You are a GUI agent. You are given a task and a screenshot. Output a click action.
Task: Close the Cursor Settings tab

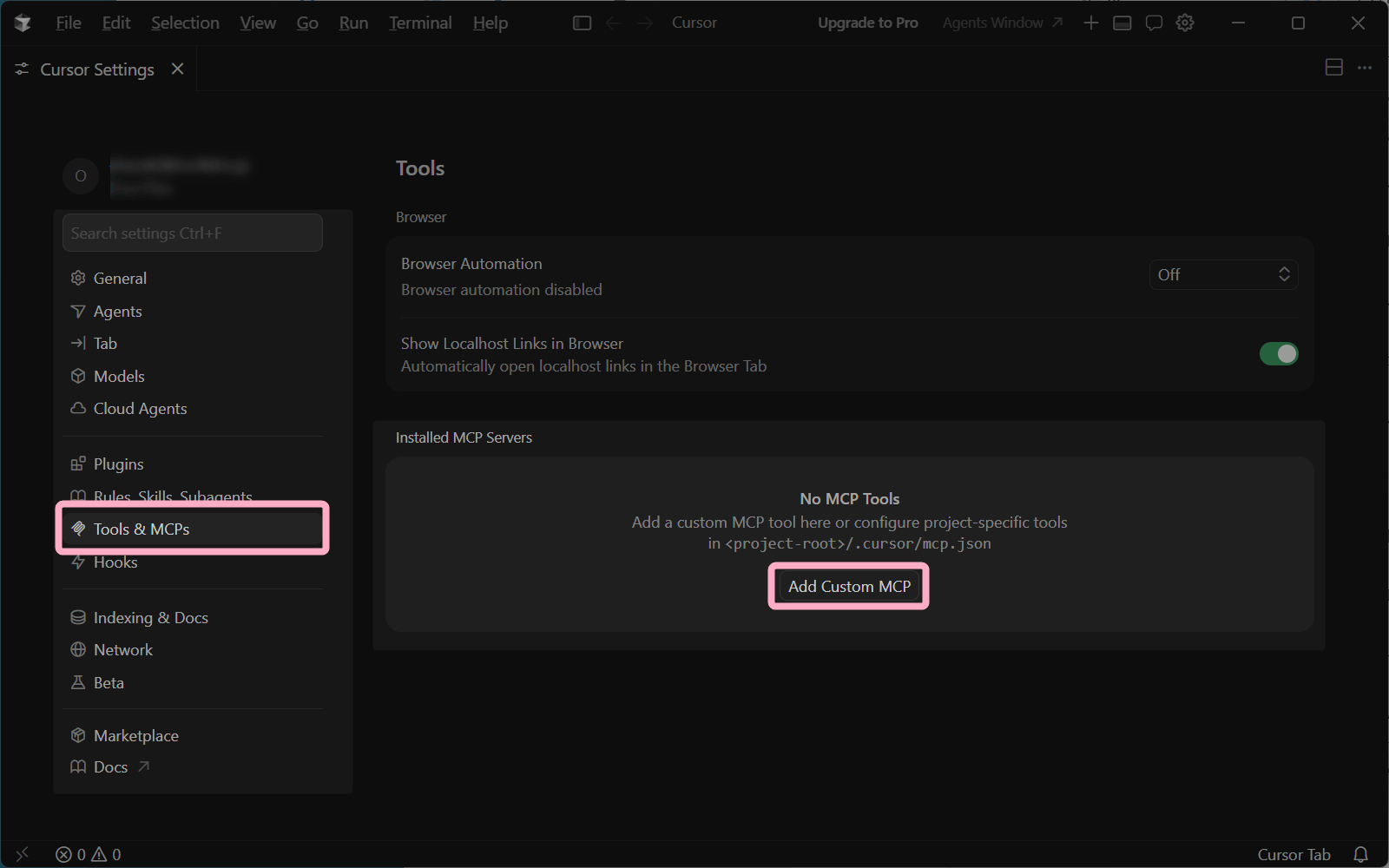pyautogui.click(x=177, y=69)
